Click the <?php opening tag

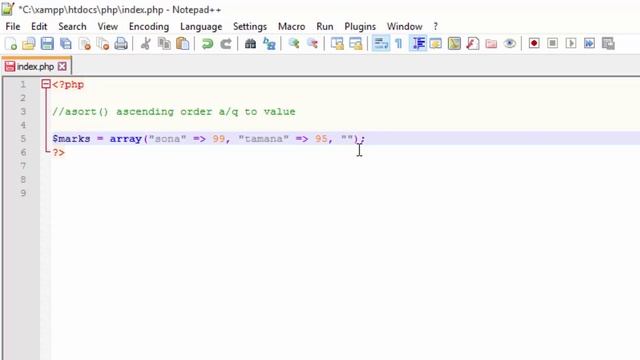click(x=68, y=85)
